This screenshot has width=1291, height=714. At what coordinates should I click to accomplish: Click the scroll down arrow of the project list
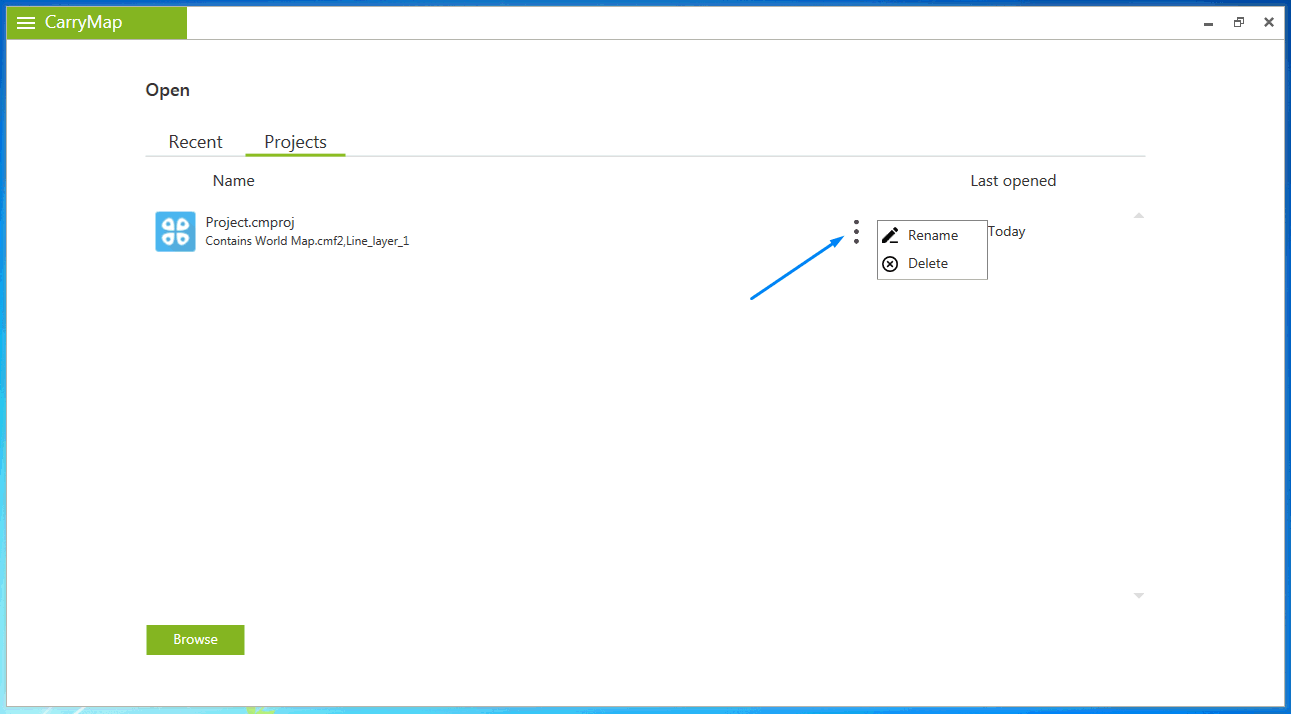(1138, 596)
